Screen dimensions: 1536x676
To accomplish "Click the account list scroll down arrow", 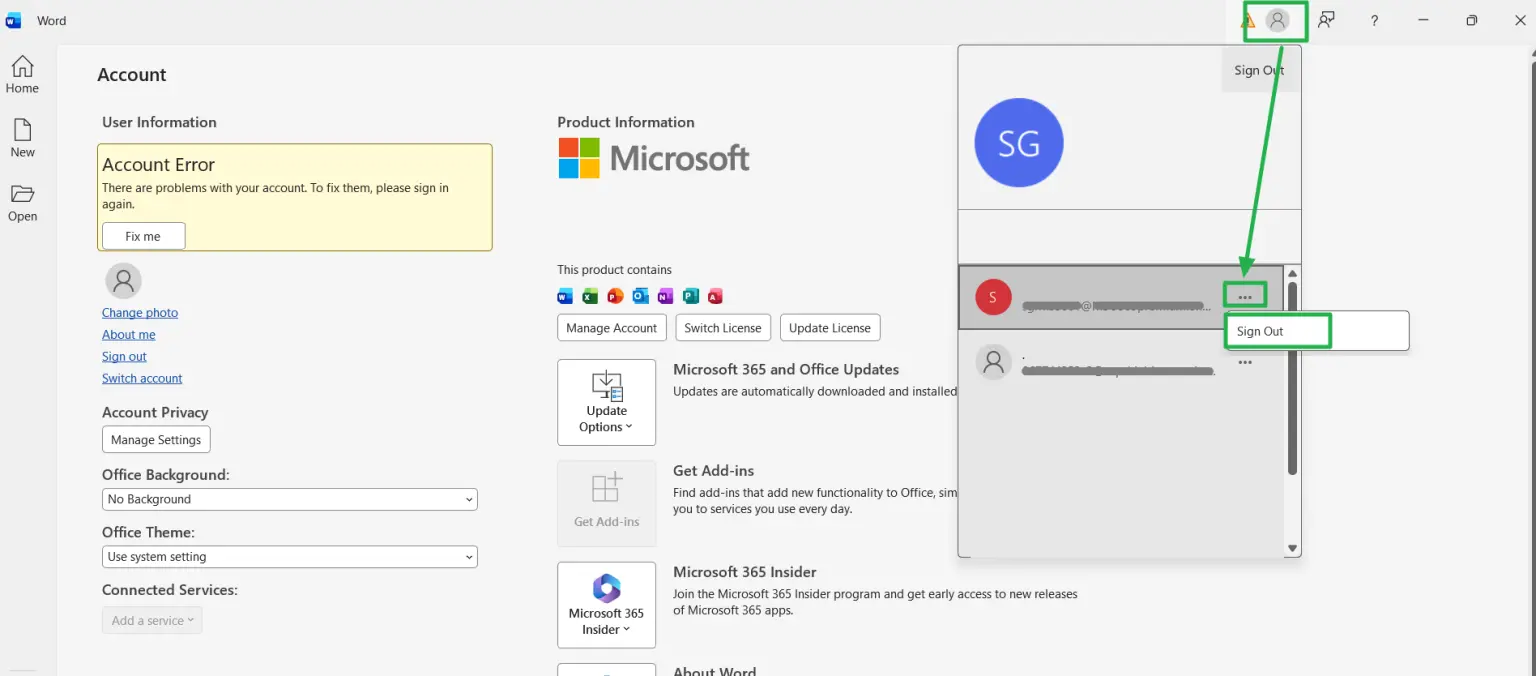I will coord(1292,548).
